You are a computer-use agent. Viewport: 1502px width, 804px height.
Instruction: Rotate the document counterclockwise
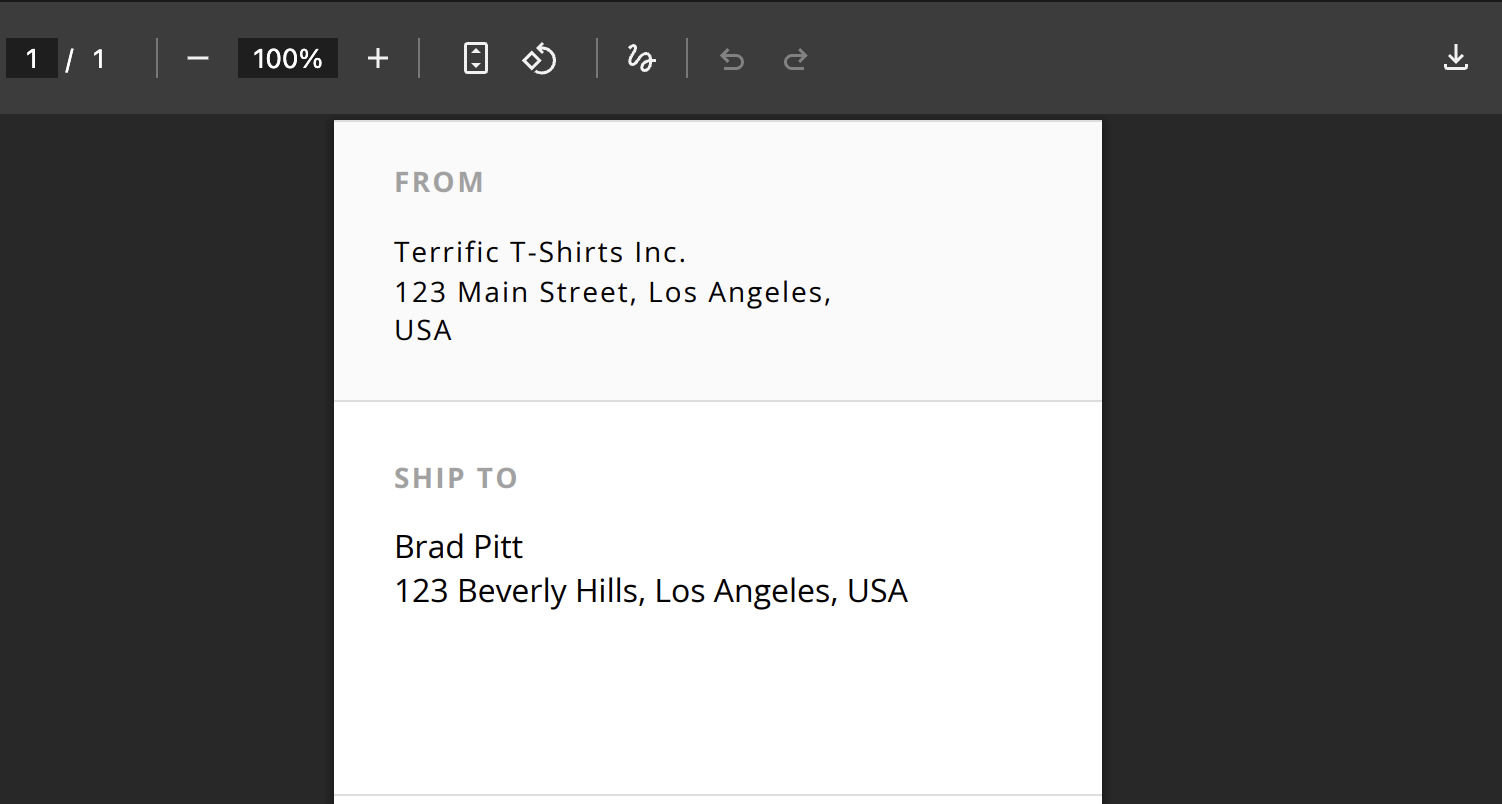540,59
